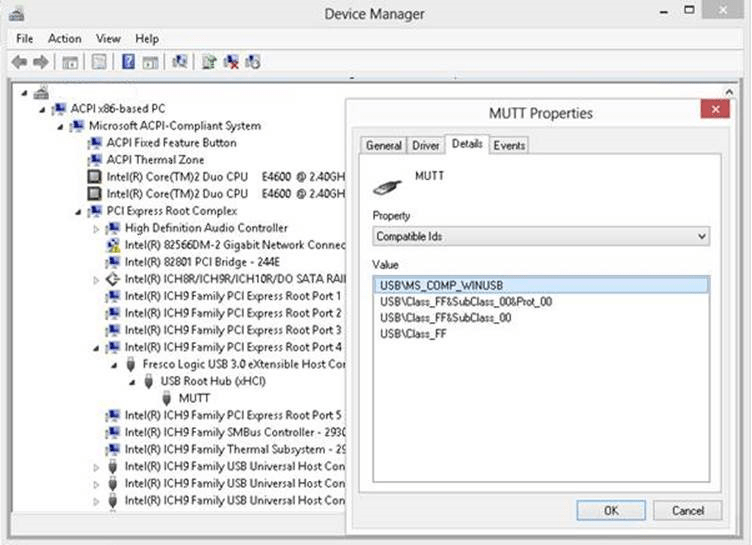Open the Properties toolbar icon

(99, 62)
